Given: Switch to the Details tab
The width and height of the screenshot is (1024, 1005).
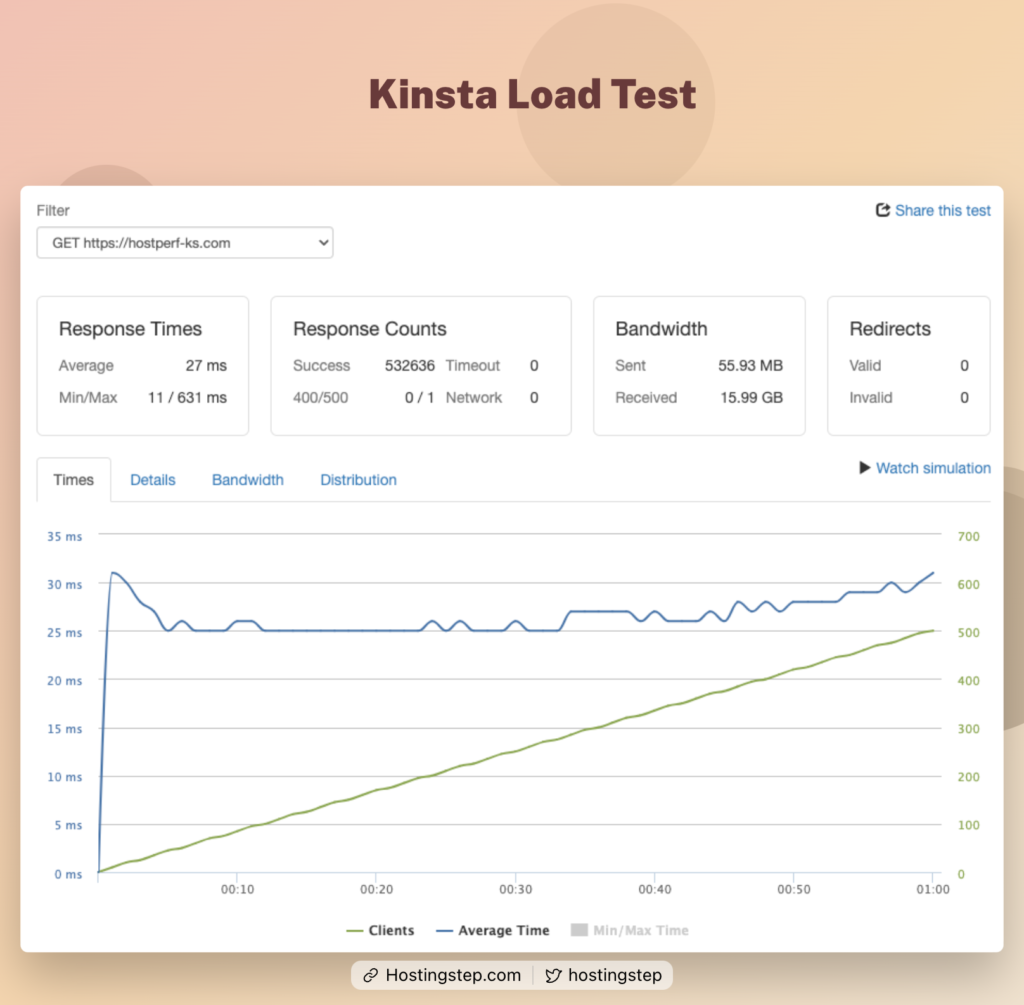Looking at the screenshot, I should [x=153, y=480].
